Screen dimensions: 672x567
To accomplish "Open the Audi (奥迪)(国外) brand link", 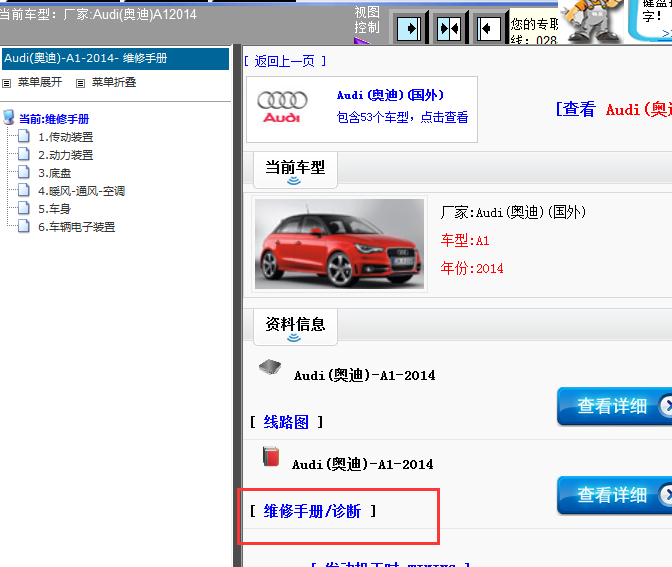I will pyautogui.click(x=390, y=95).
